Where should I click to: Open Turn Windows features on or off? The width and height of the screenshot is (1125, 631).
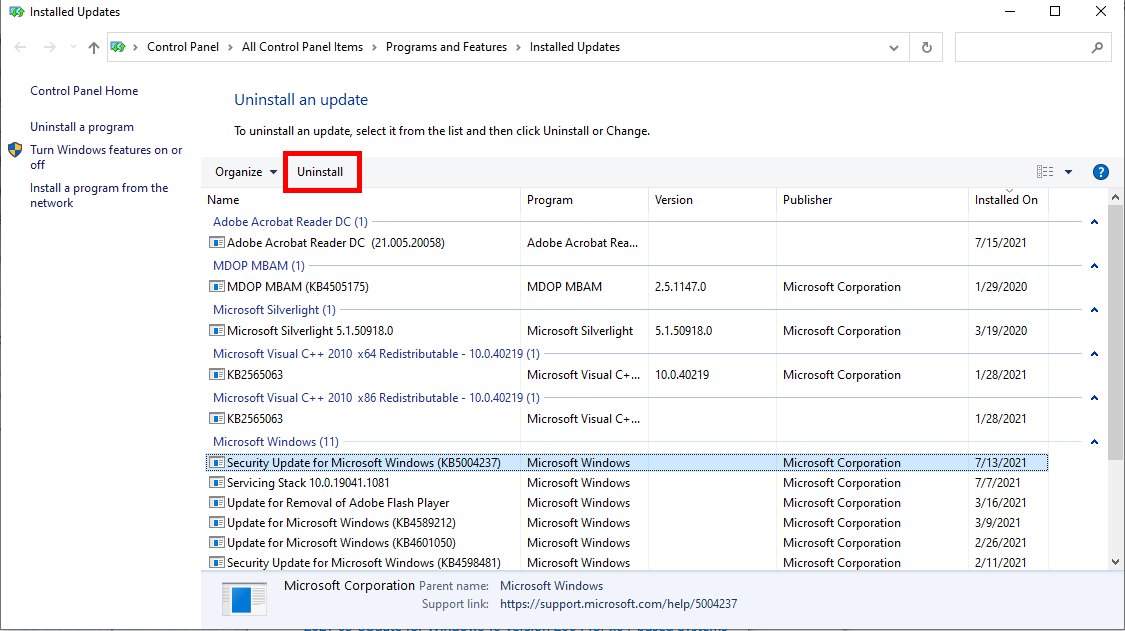[x=106, y=157]
